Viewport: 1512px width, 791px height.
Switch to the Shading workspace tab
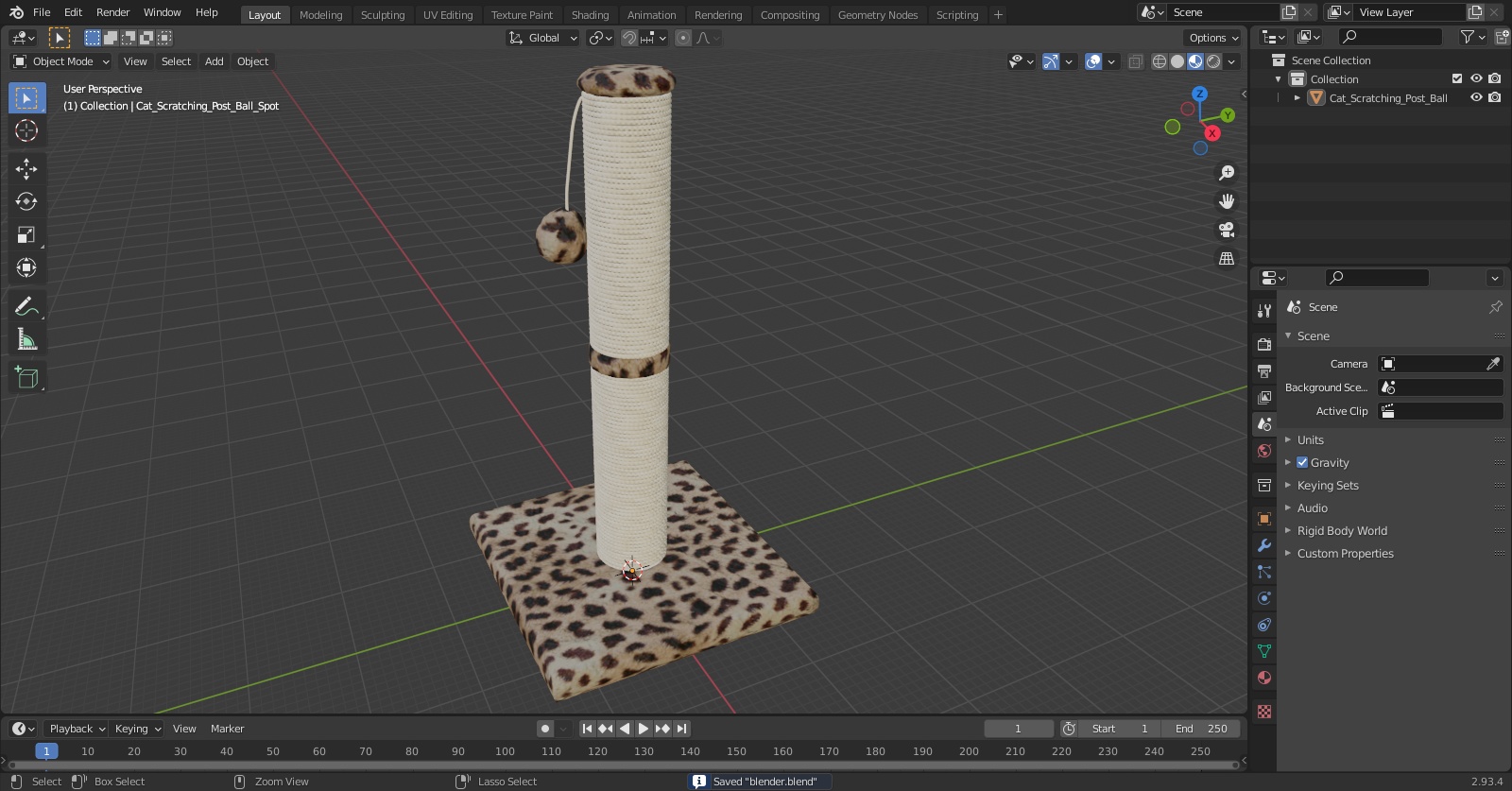pos(590,15)
